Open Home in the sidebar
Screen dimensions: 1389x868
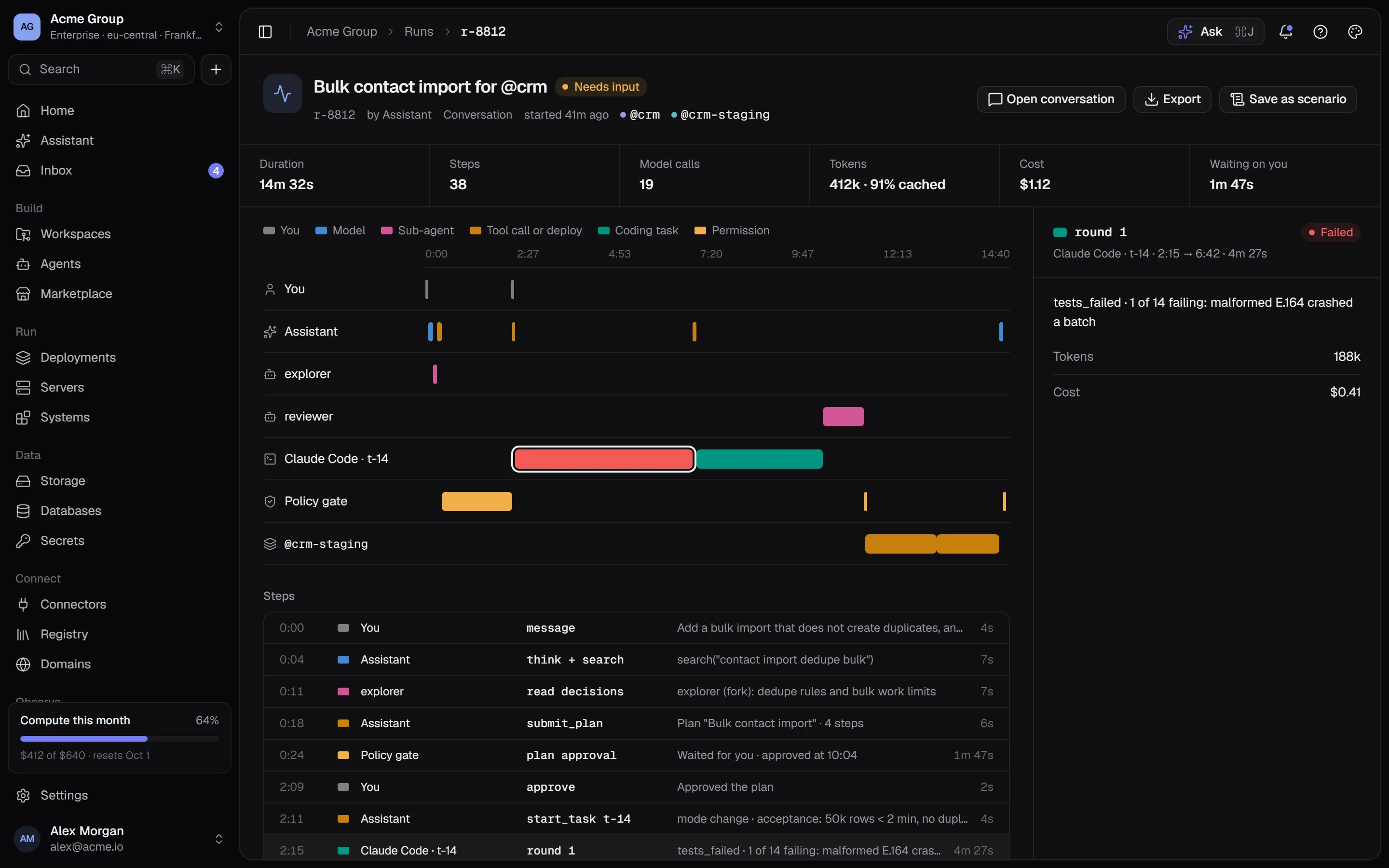tap(120, 110)
